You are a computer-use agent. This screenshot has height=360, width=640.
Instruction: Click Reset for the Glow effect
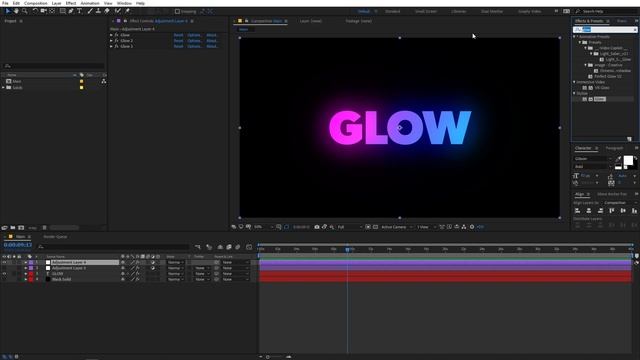[178, 35]
